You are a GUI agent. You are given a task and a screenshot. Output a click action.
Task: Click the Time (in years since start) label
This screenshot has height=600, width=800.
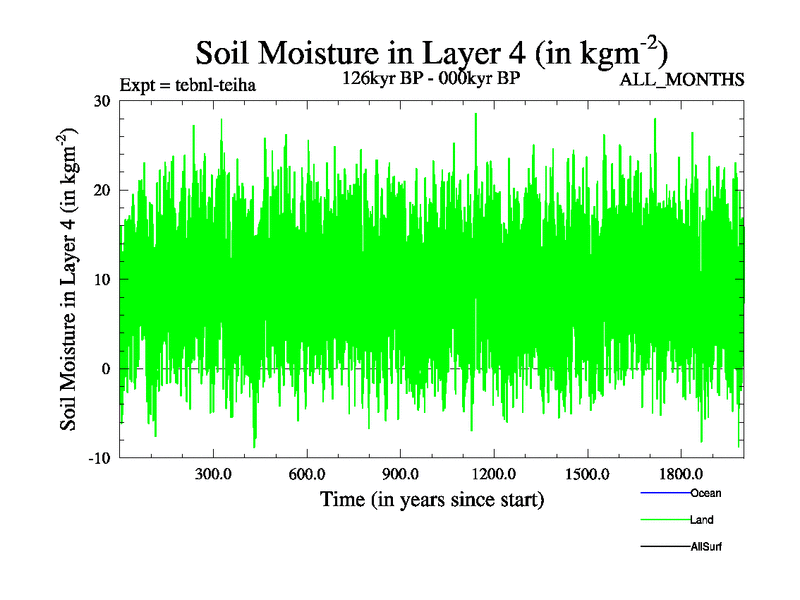click(x=432, y=499)
